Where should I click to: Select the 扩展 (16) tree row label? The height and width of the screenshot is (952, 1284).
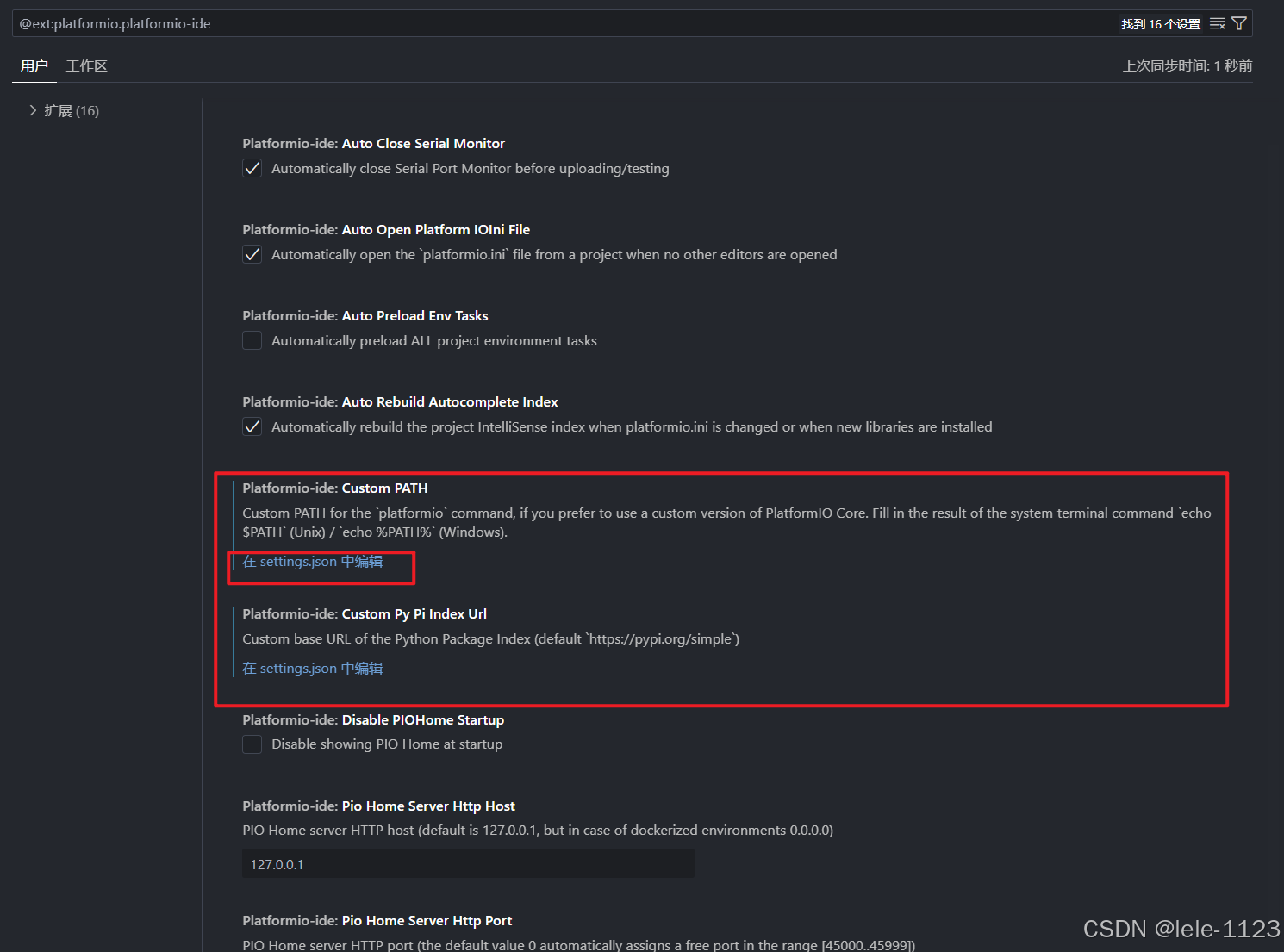tap(72, 110)
